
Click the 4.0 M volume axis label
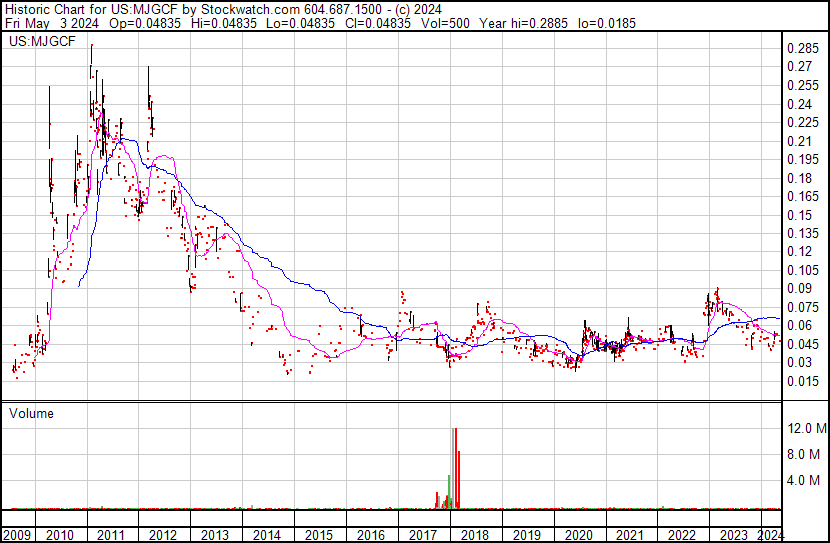804,480
